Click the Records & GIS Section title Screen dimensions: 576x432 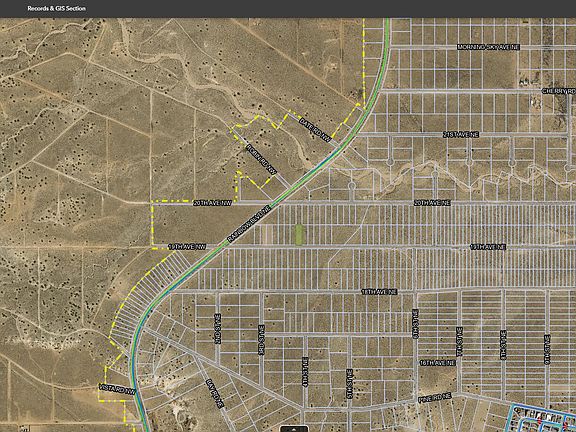pos(57,8)
